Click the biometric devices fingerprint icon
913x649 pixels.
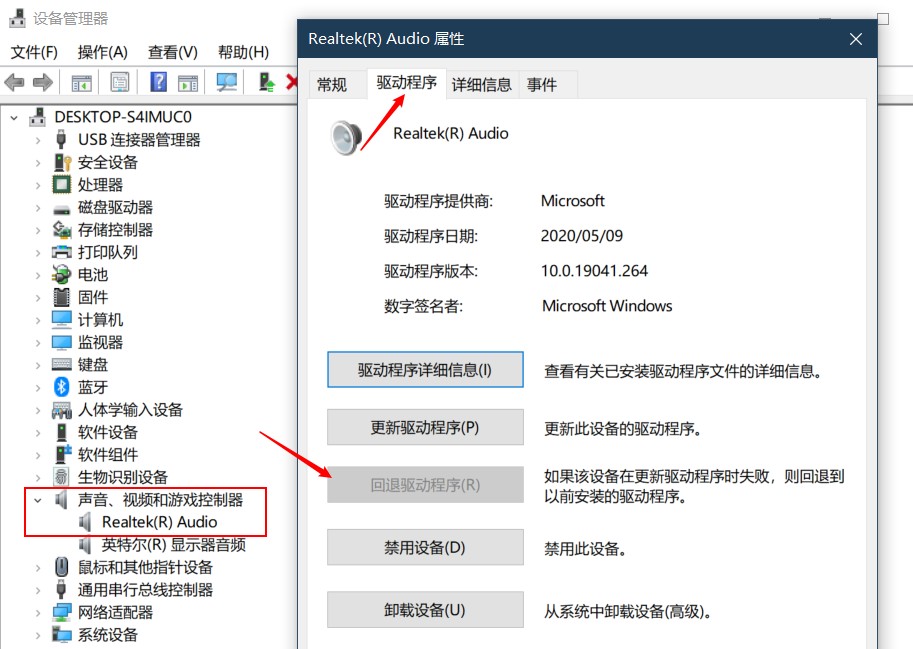[61, 477]
